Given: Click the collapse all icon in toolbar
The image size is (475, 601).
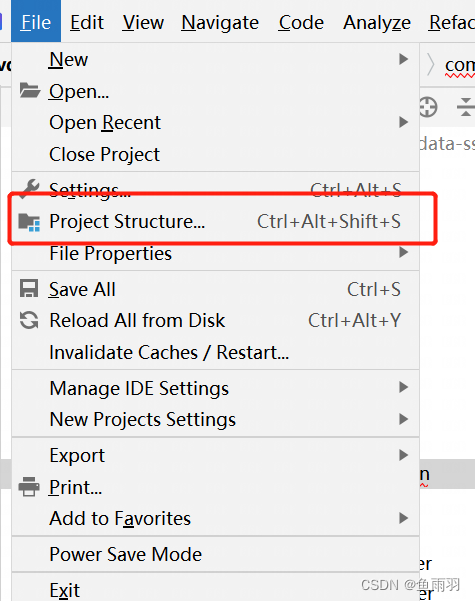Looking at the screenshot, I should 465,107.
